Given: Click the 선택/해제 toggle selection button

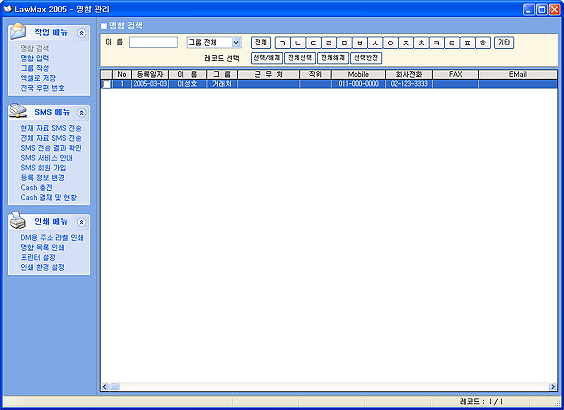Looking at the screenshot, I should click(267, 58).
